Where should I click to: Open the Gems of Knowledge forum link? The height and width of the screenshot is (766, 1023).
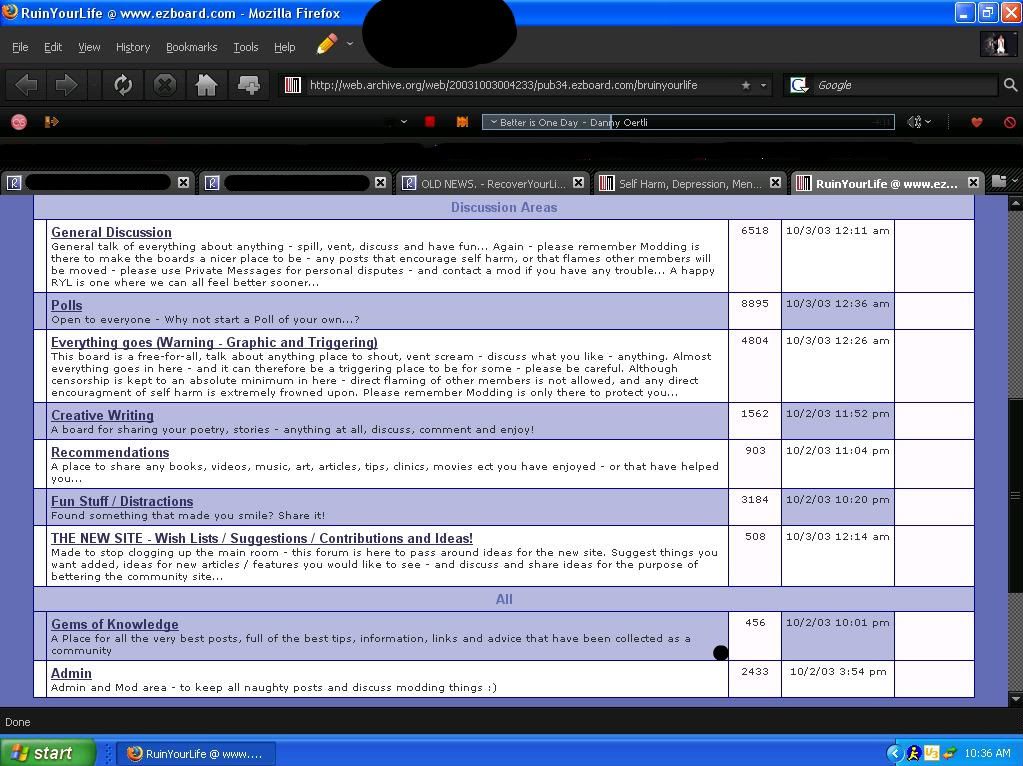point(114,624)
